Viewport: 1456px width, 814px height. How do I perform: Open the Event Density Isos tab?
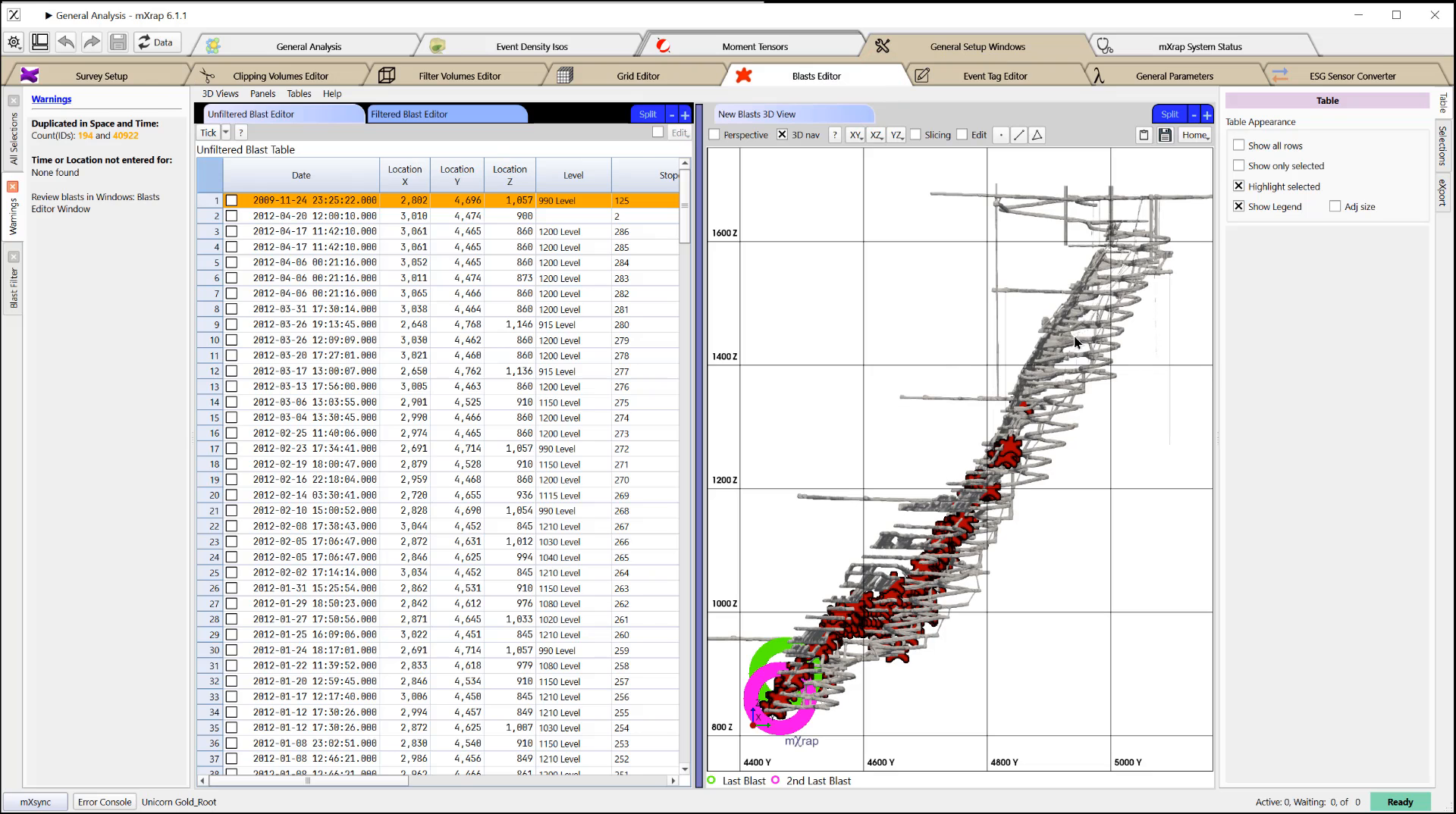pyautogui.click(x=532, y=46)
